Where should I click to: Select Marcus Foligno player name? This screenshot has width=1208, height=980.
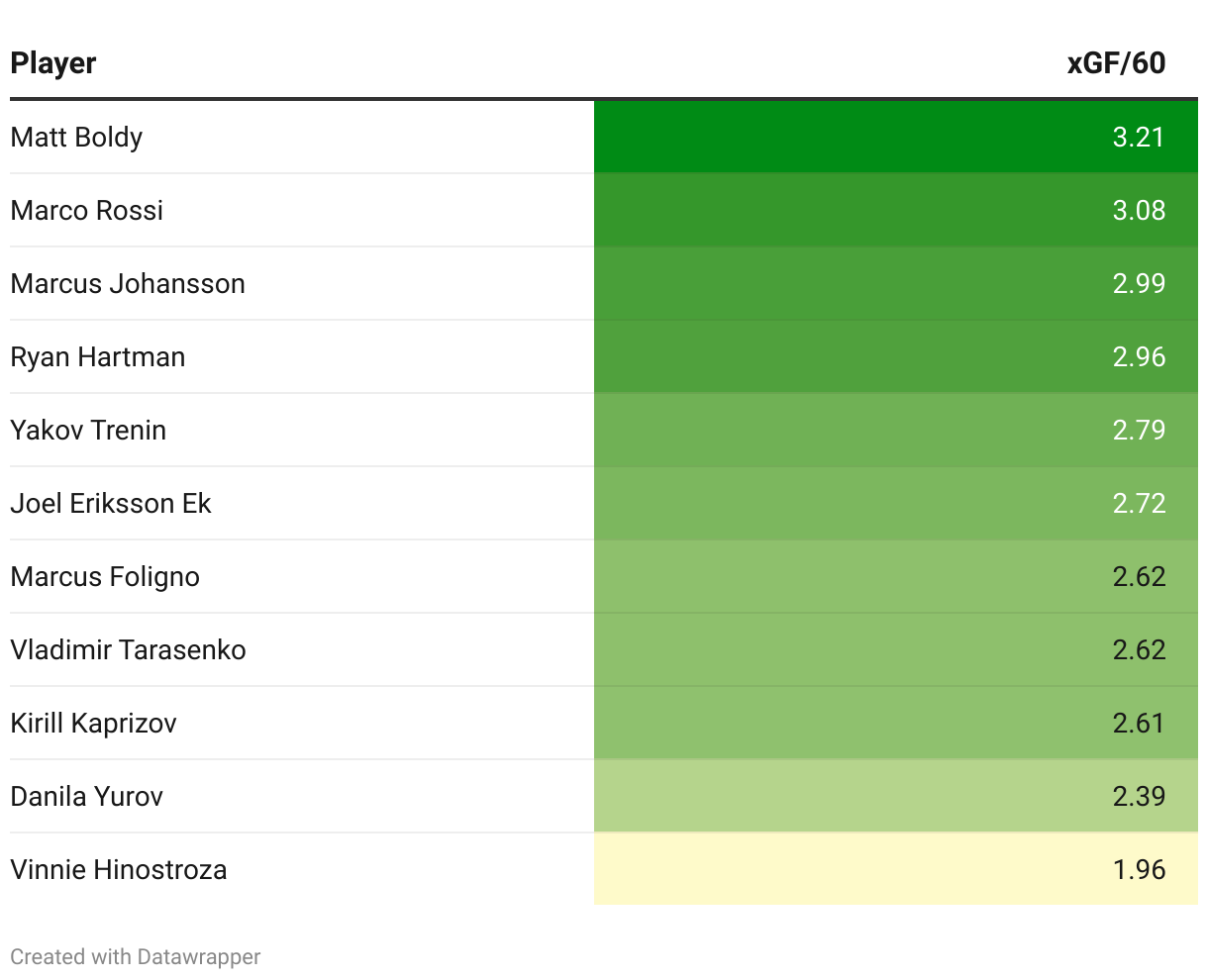(x=105, y=576)
